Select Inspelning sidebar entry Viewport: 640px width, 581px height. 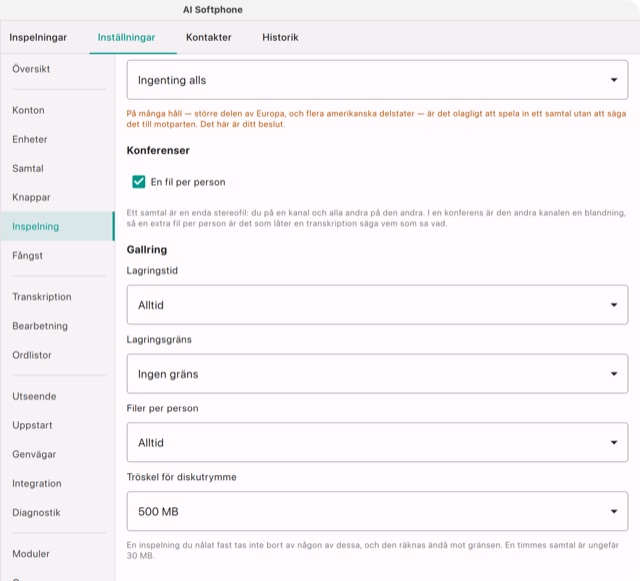[x=58, y=226]
